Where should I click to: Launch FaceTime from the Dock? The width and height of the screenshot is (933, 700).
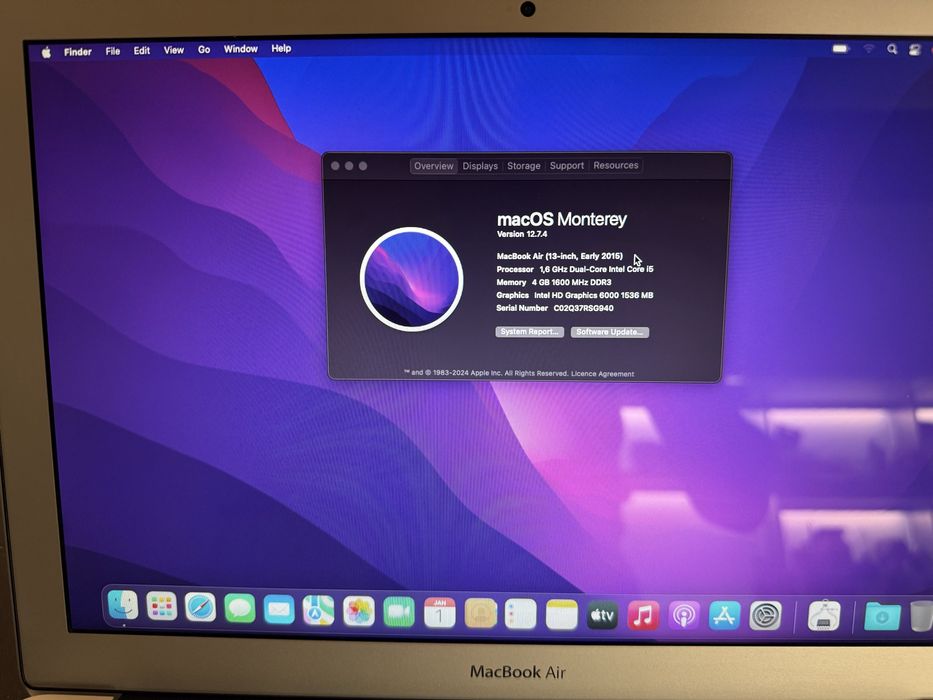(x=399, y=612)
